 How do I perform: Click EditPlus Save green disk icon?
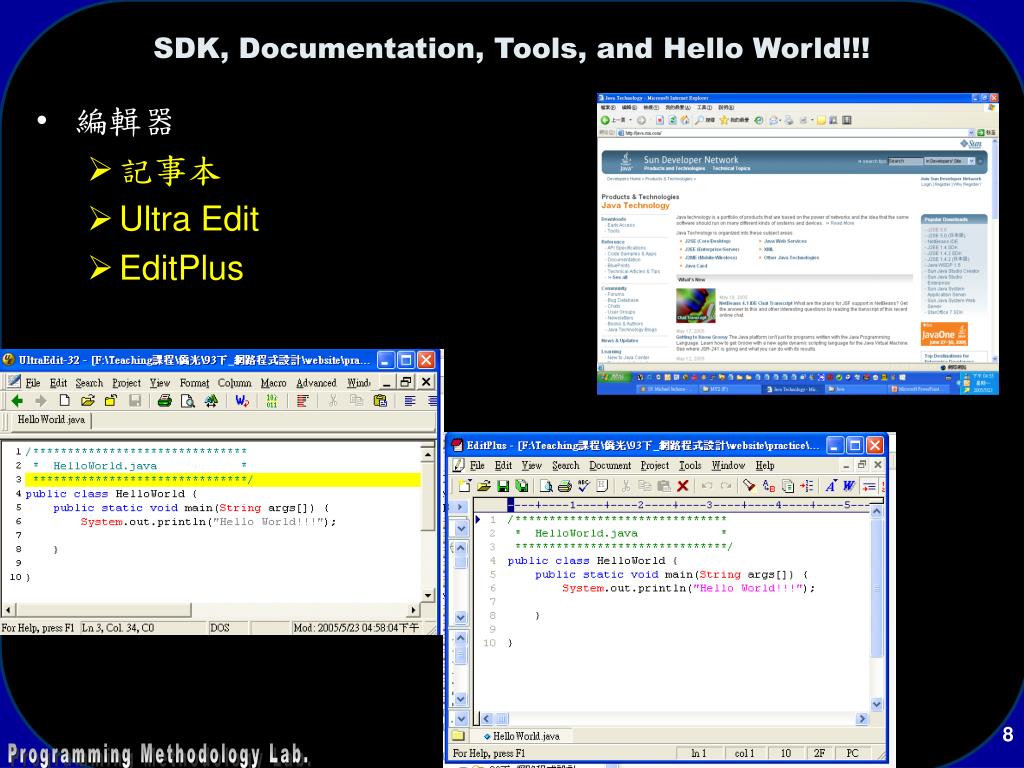coord(503,485)
